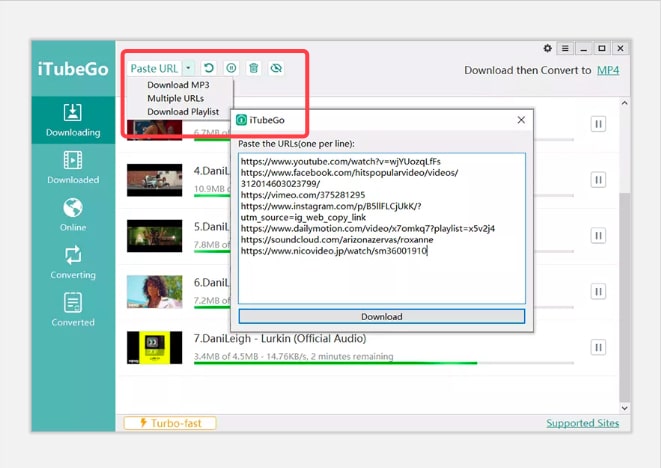Open the Online browser section
The height and width of the screenshot is (468, 661).
tap(73, 215)
